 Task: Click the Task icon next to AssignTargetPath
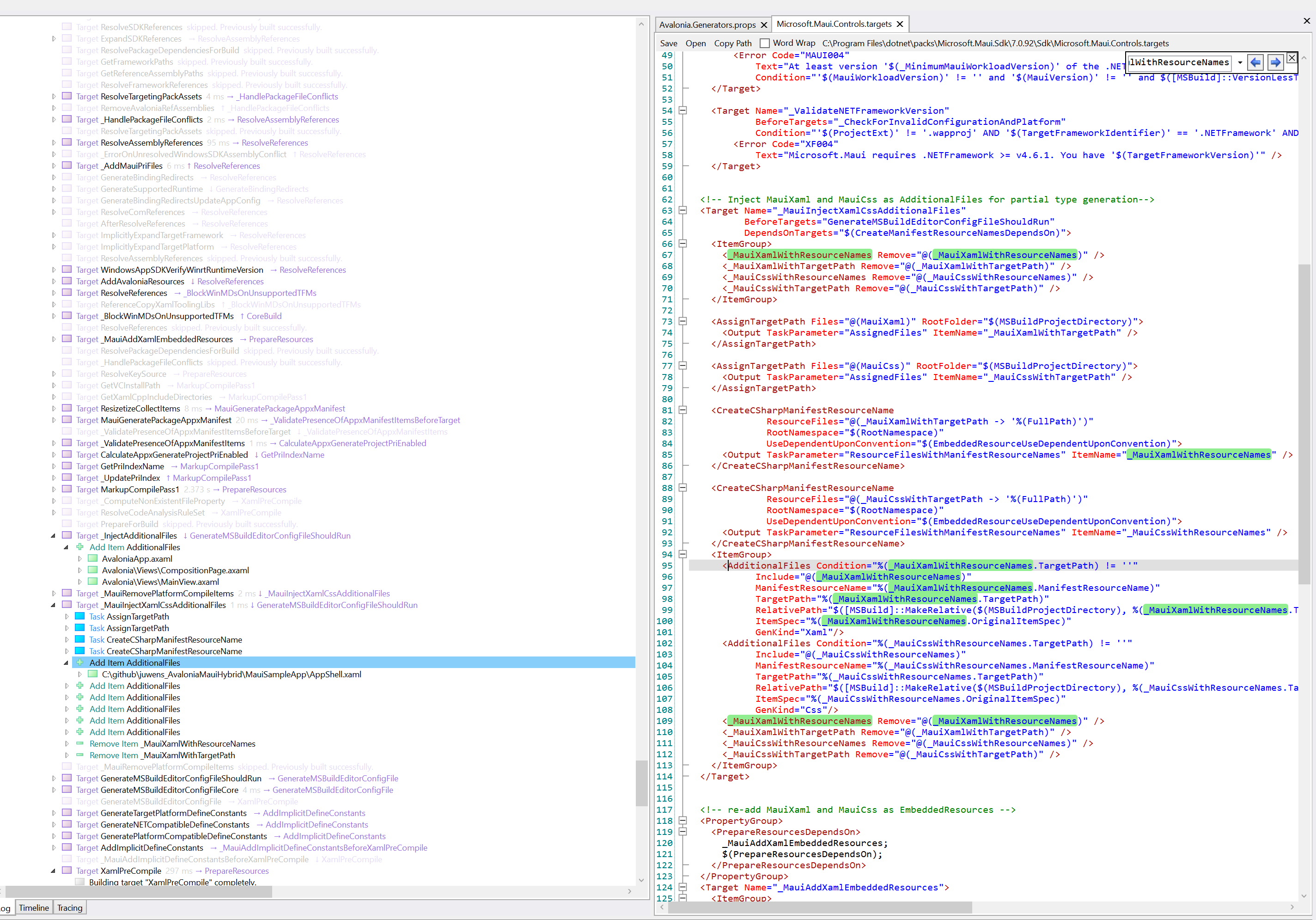coord(79,616)
